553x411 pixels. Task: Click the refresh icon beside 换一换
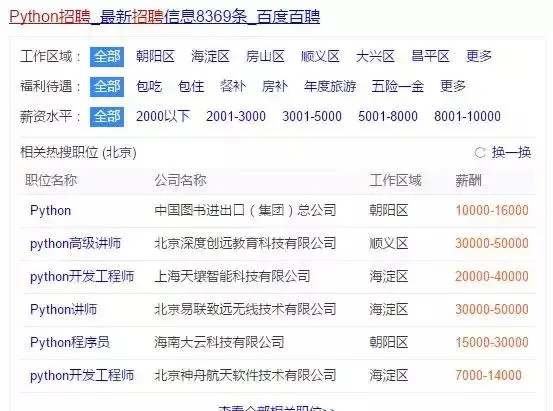coord(480,153)
